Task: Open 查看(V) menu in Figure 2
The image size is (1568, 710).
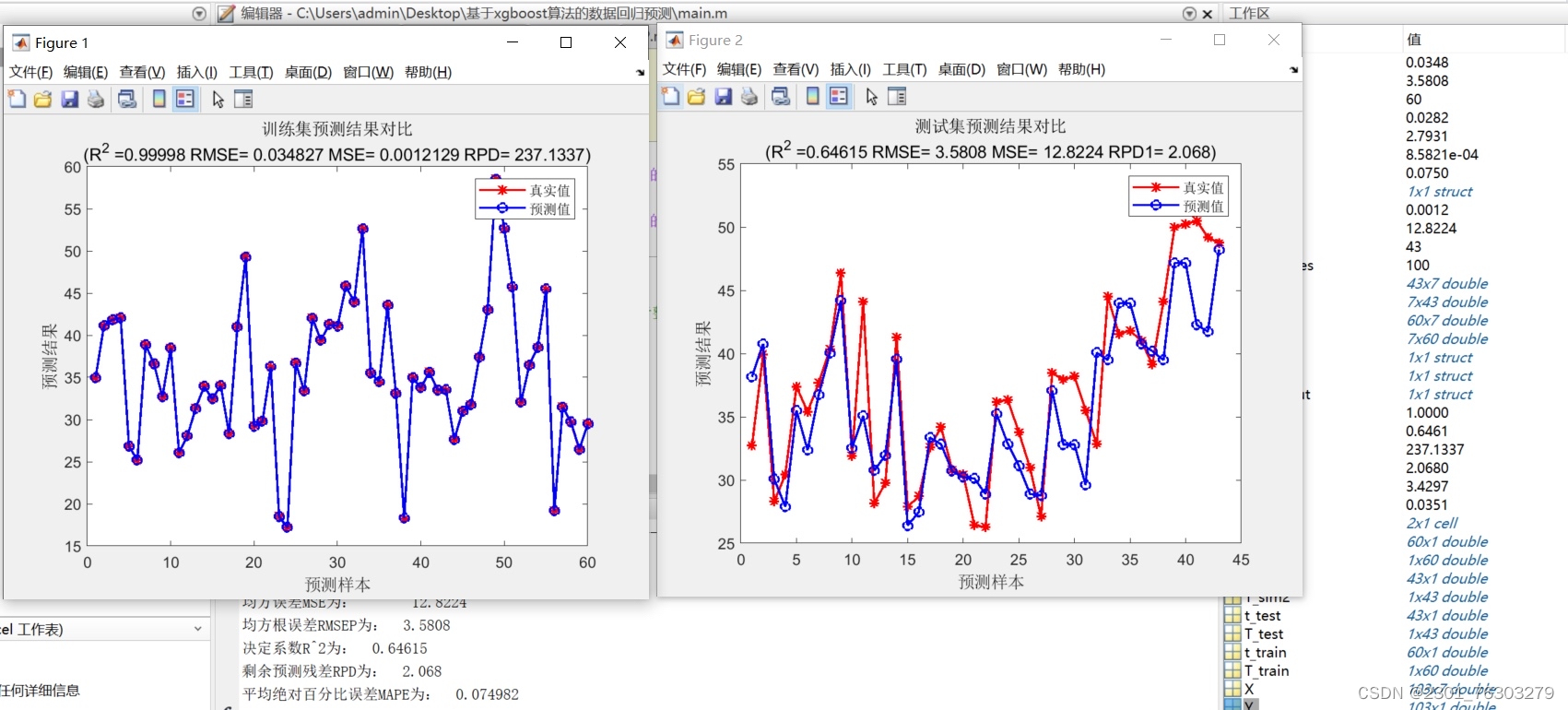Action: point(796,69)
